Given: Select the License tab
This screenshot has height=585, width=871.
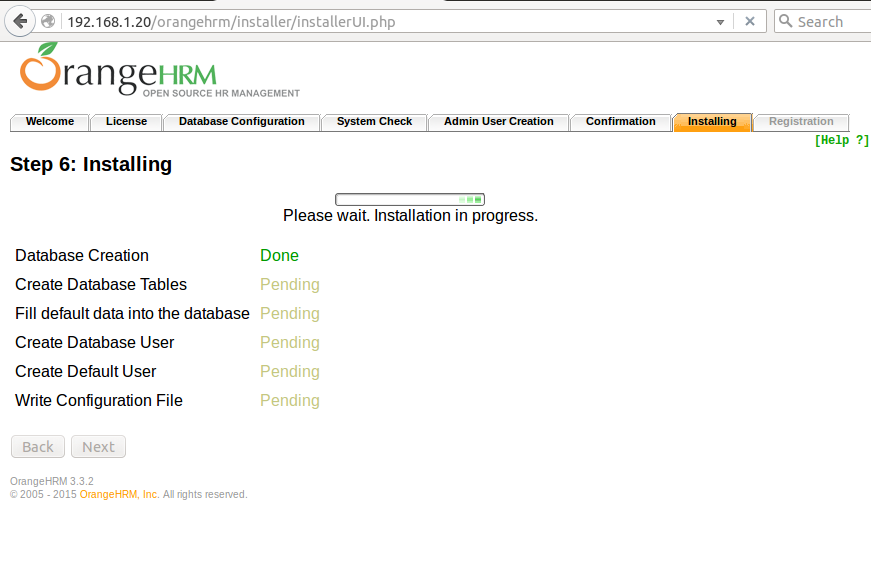Looking at the screenshot, I should (x=126, y=122).
